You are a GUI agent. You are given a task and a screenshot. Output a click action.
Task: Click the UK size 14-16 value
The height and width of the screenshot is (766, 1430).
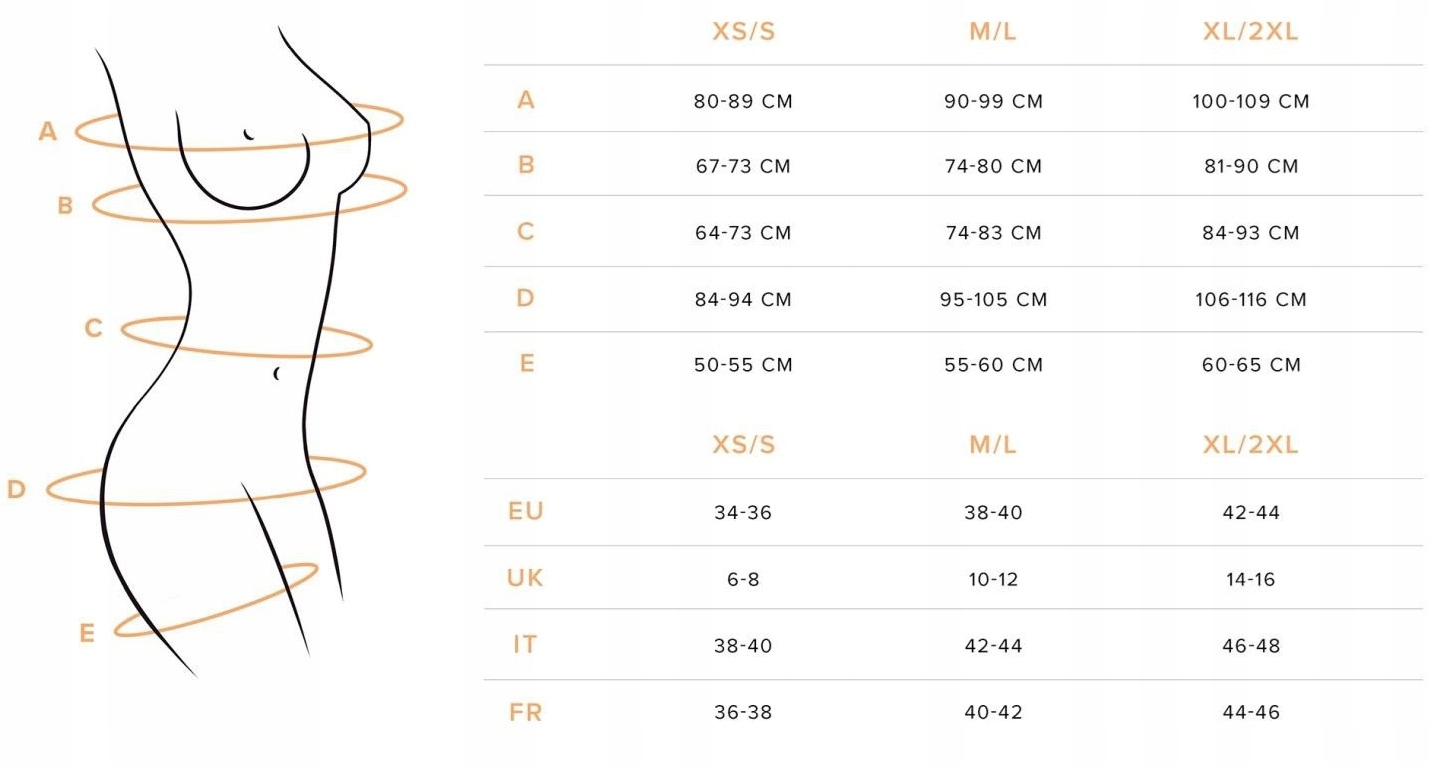click(x=1250, y=579)
